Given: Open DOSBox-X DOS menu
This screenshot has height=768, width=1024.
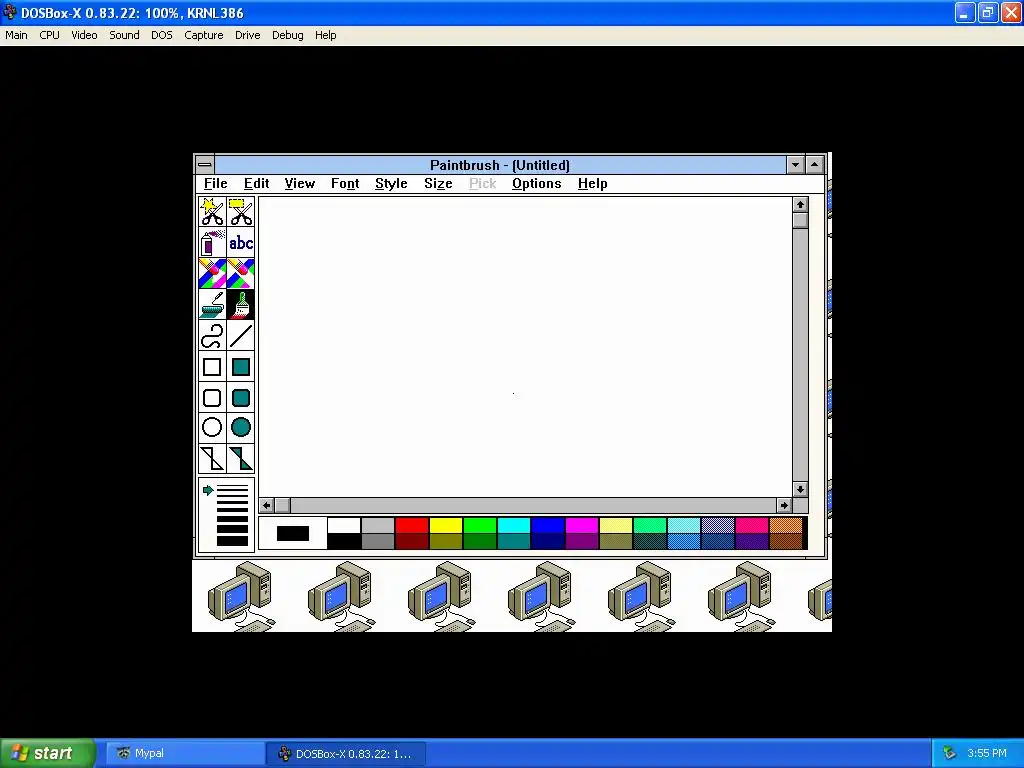Looking at the screenshot, I should coord(162,35).
